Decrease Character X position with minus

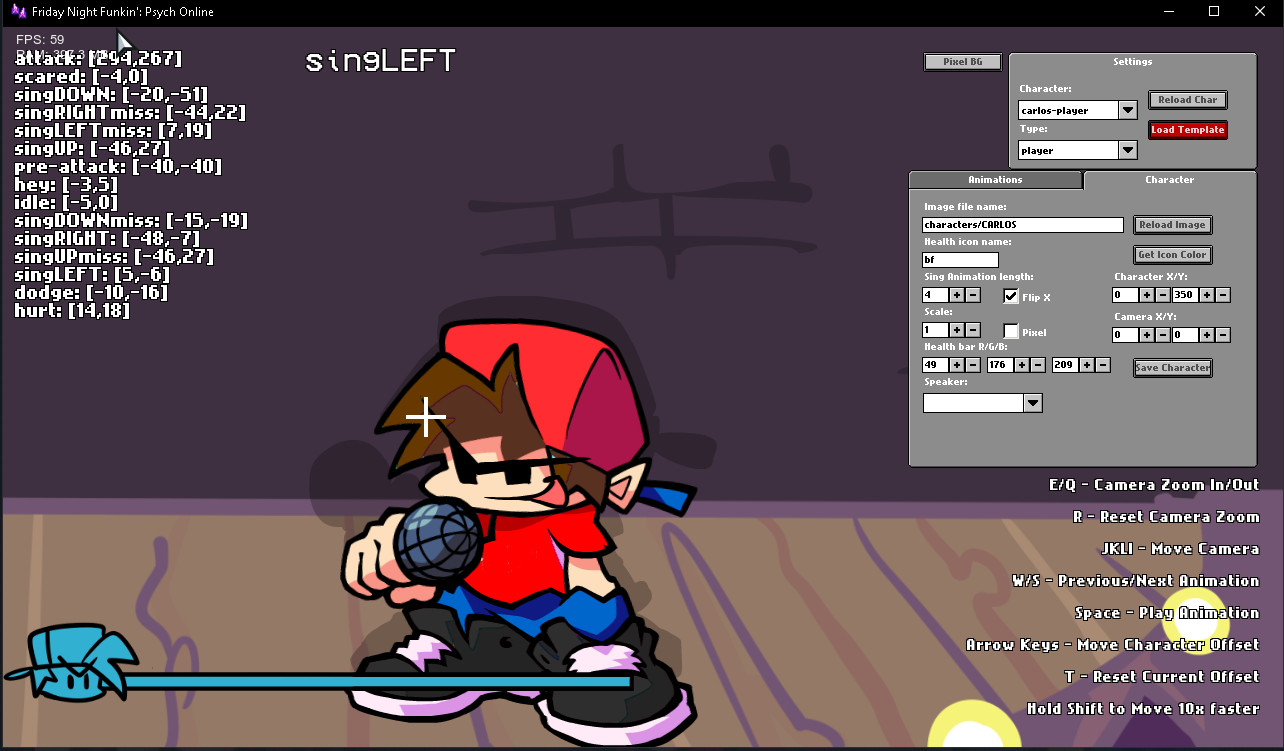(x=1163, y=295)
